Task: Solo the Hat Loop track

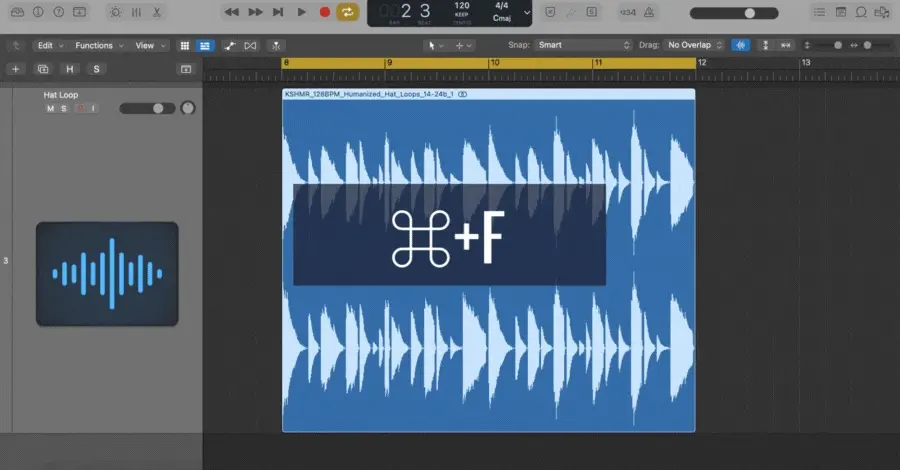Action: (x=64, y=108)
